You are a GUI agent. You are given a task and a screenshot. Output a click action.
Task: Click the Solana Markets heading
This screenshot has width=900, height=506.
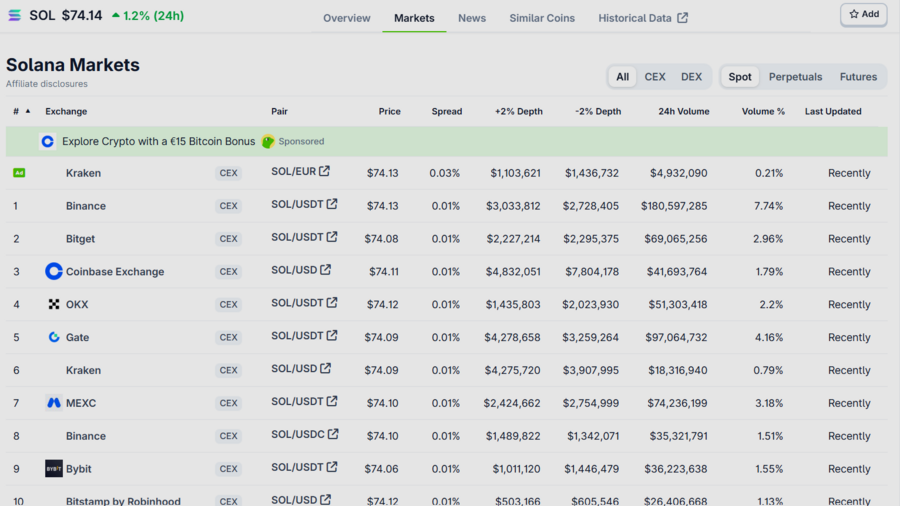coord(73,65)
